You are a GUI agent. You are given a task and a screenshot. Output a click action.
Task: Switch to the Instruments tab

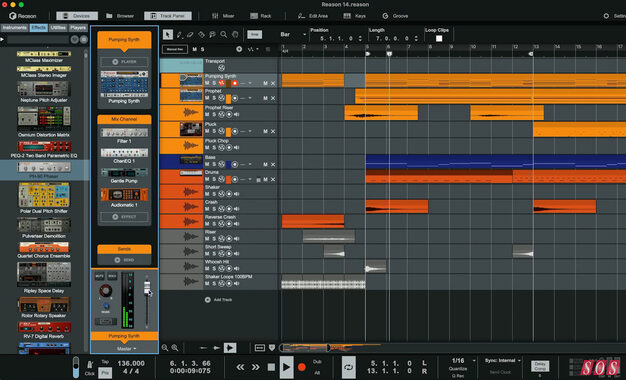click(x=15, y=28)
